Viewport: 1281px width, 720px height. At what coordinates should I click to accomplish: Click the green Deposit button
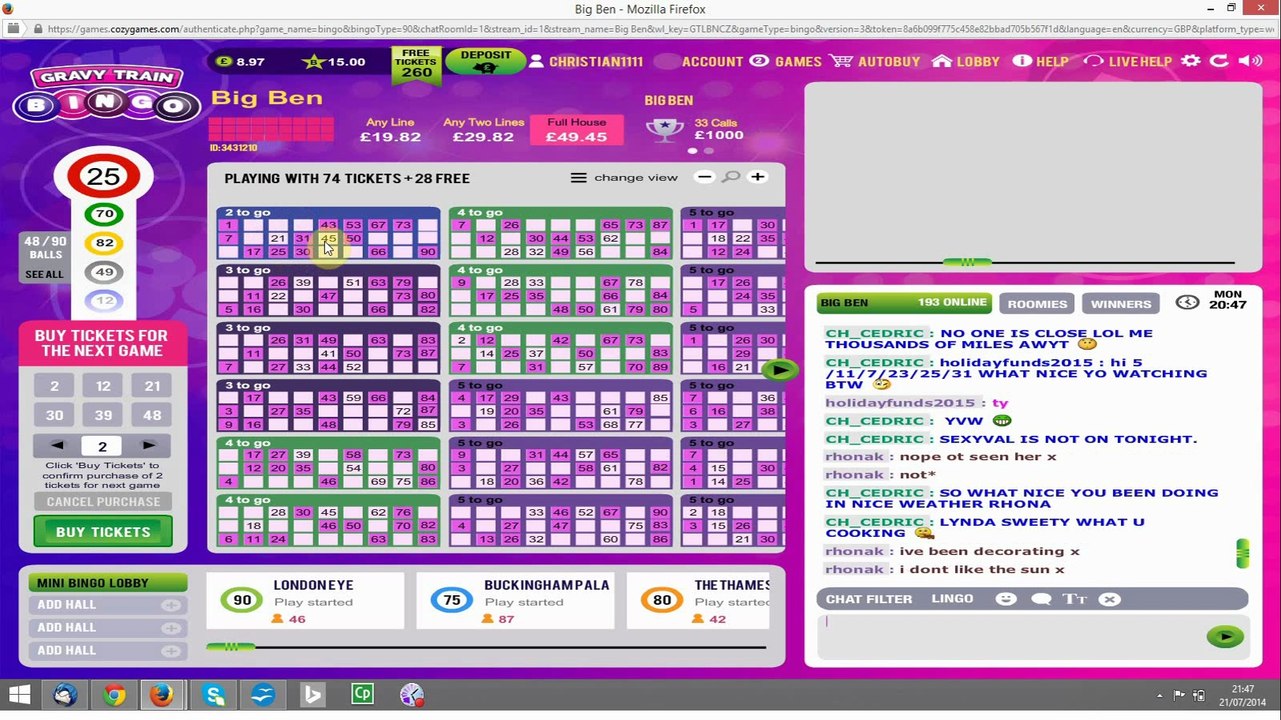485,61
